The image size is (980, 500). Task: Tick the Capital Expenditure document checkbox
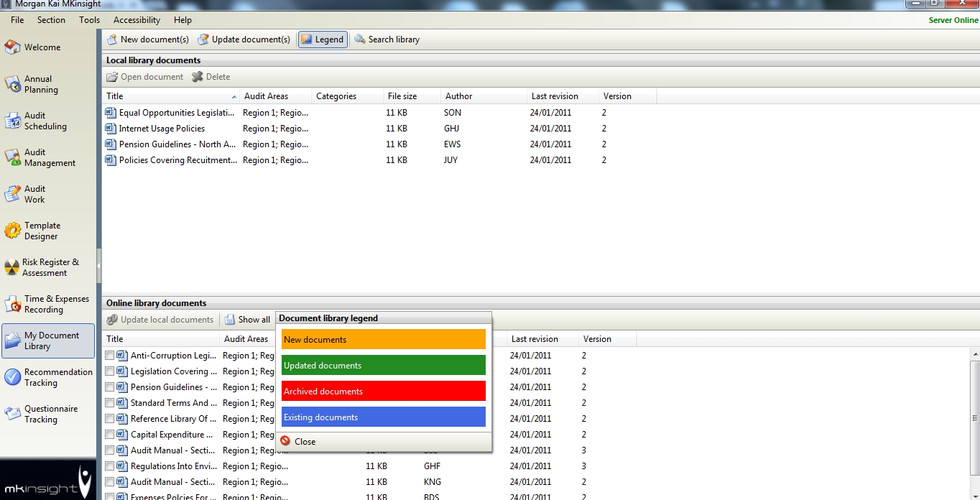109,434
